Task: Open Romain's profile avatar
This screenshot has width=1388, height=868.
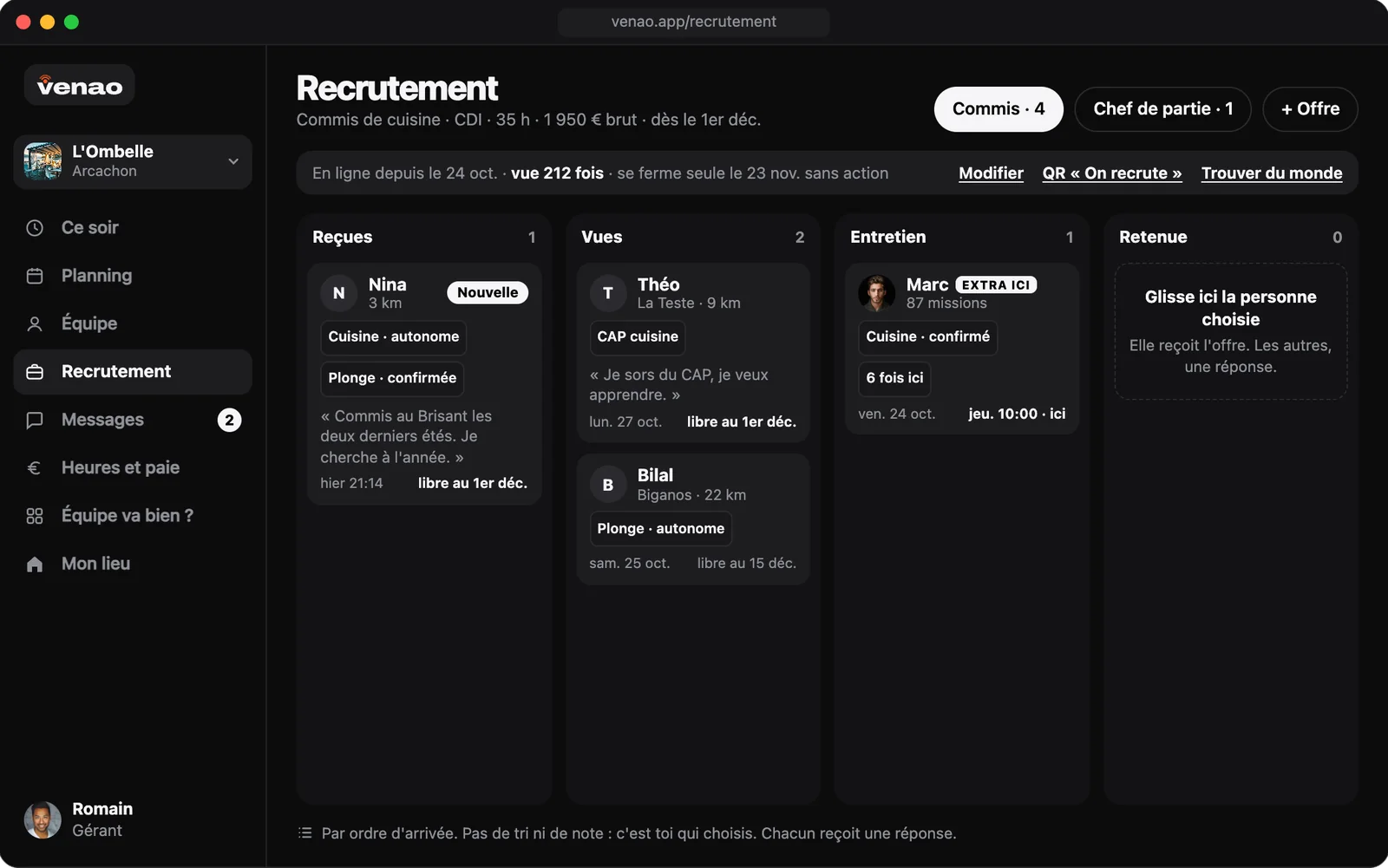Action: pos(43,819)
